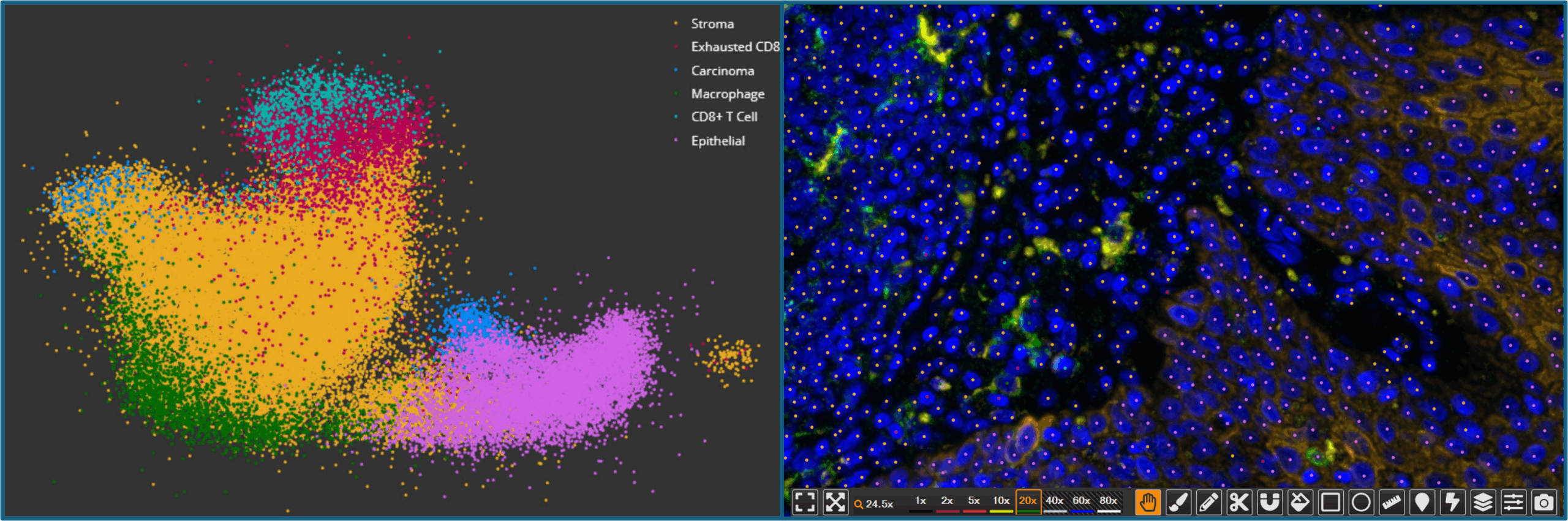Choose the 60x zoom level
The image size is (1568, 521).
[1082, 501]
